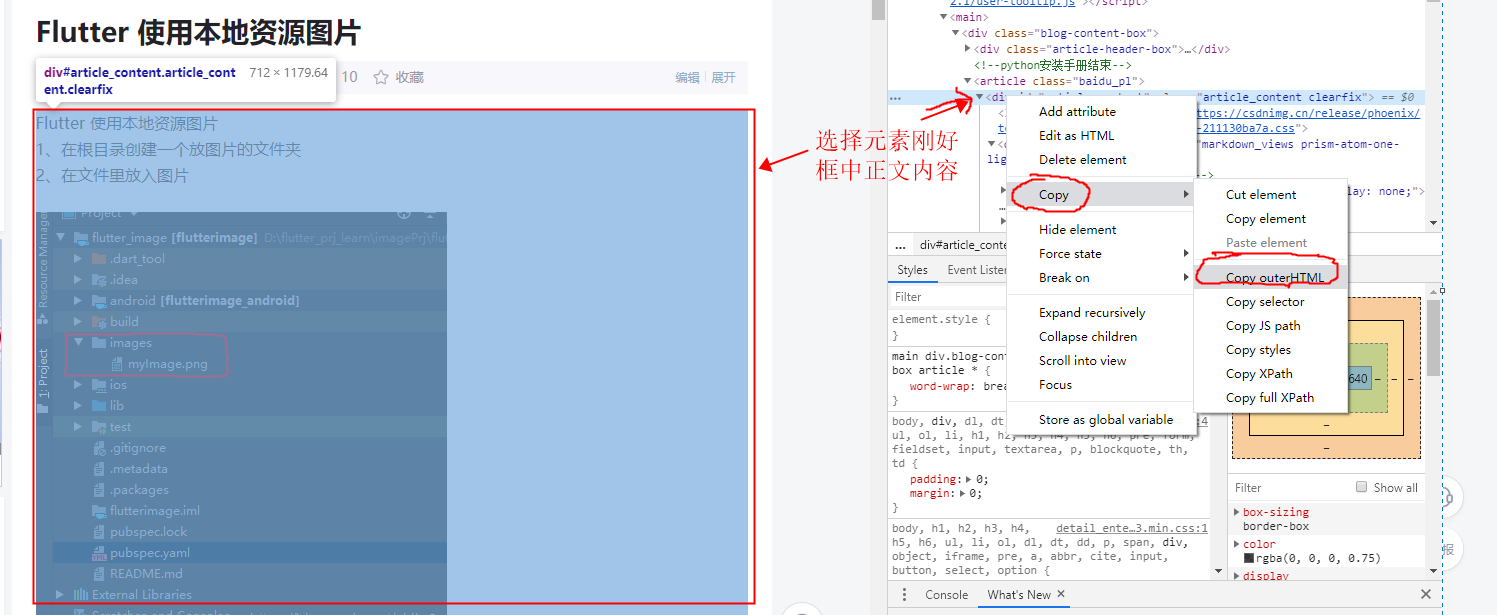Image resolution: width=1497 pixels, height=615 pixels.
Task: Click the rgba color swatch
Action: [1248, 558]
